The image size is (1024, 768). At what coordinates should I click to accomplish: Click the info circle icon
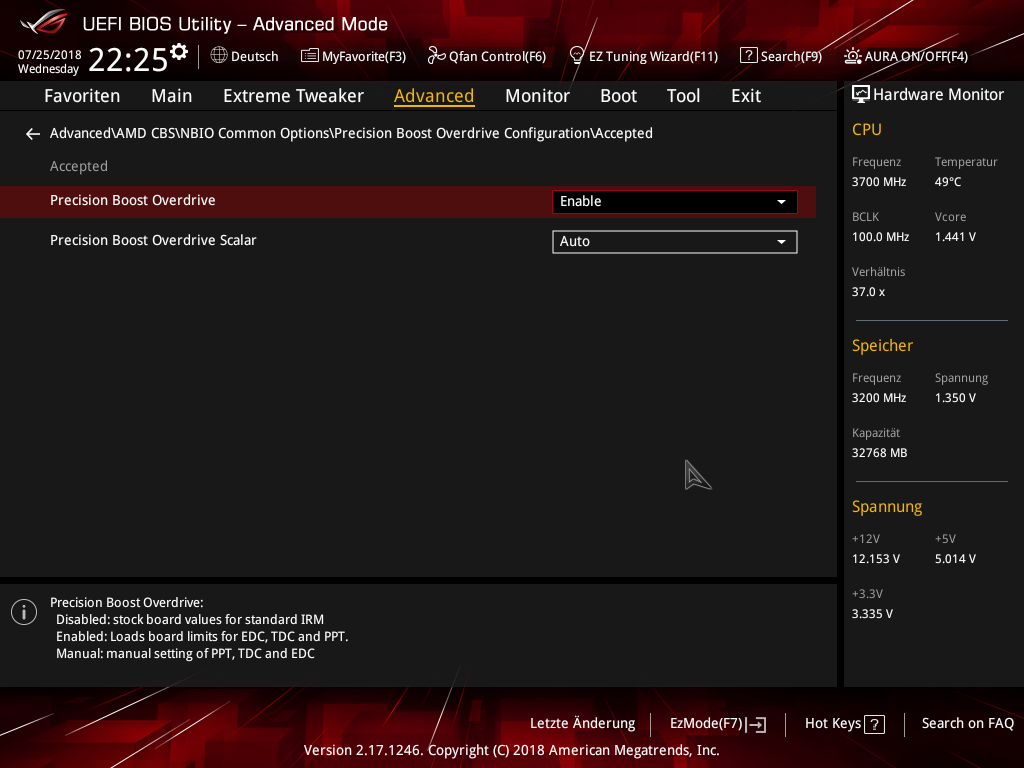click(24, 612)
